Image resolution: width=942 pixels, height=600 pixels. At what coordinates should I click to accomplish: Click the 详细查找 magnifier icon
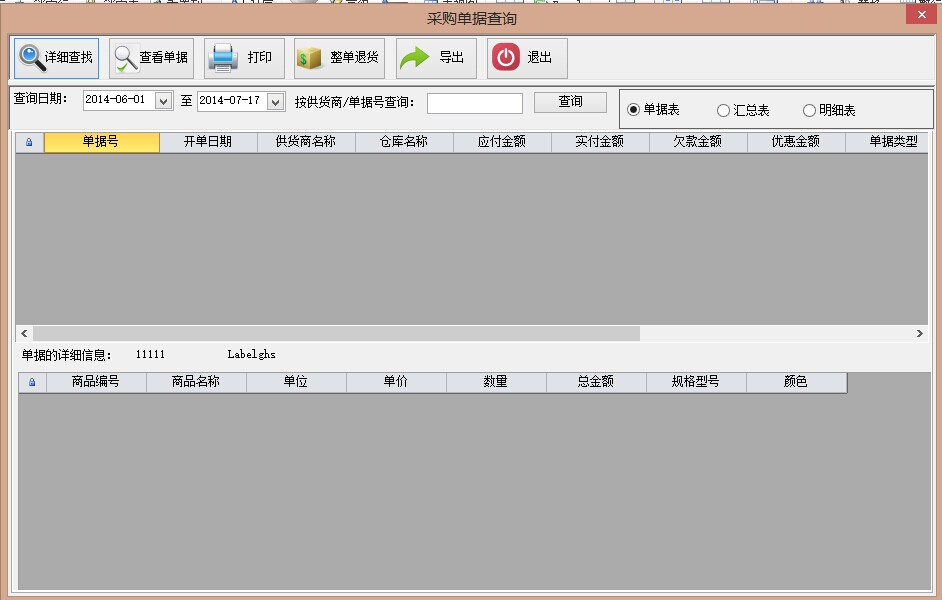[31, 58]
